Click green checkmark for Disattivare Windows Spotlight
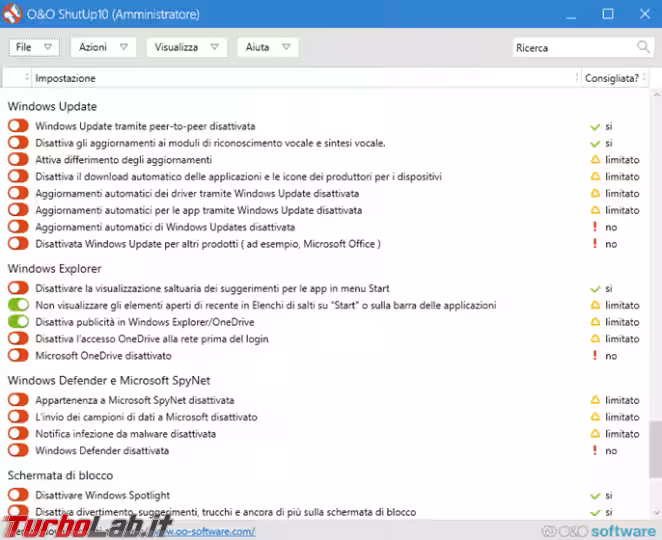Screen dimensions: 662x540 click(595, 496)
